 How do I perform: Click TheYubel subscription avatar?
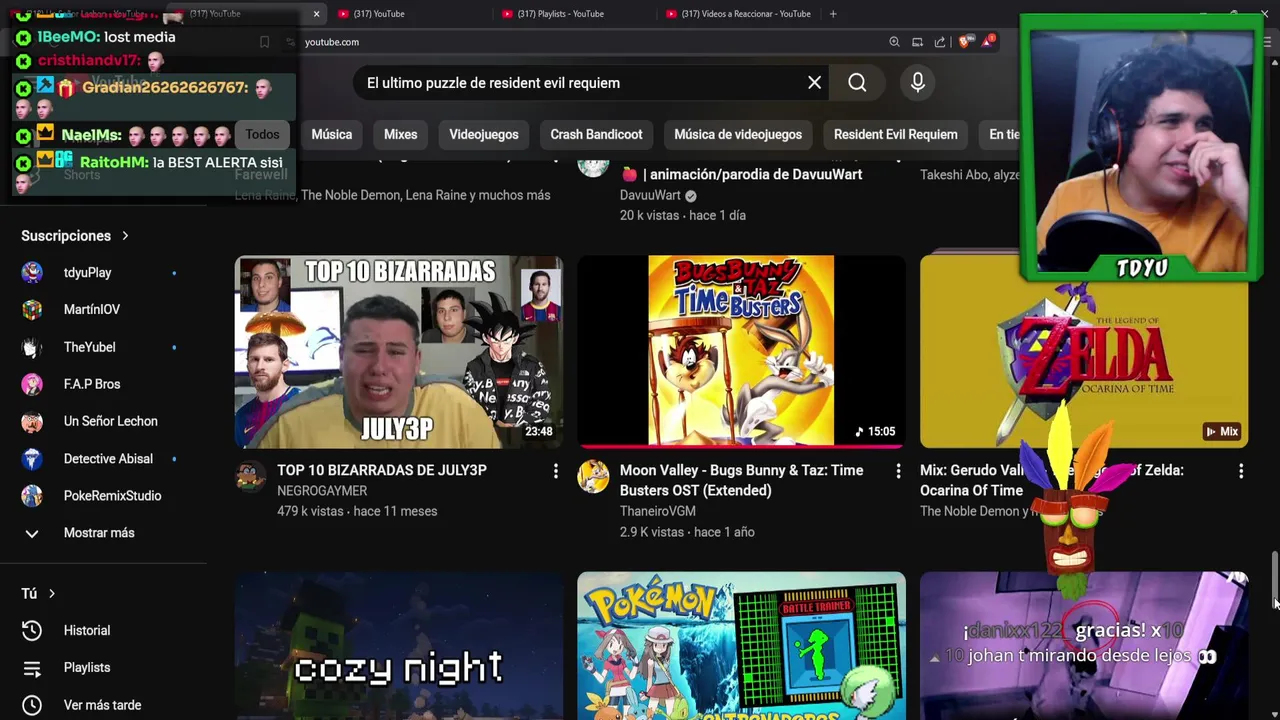[x=32, y=347]
